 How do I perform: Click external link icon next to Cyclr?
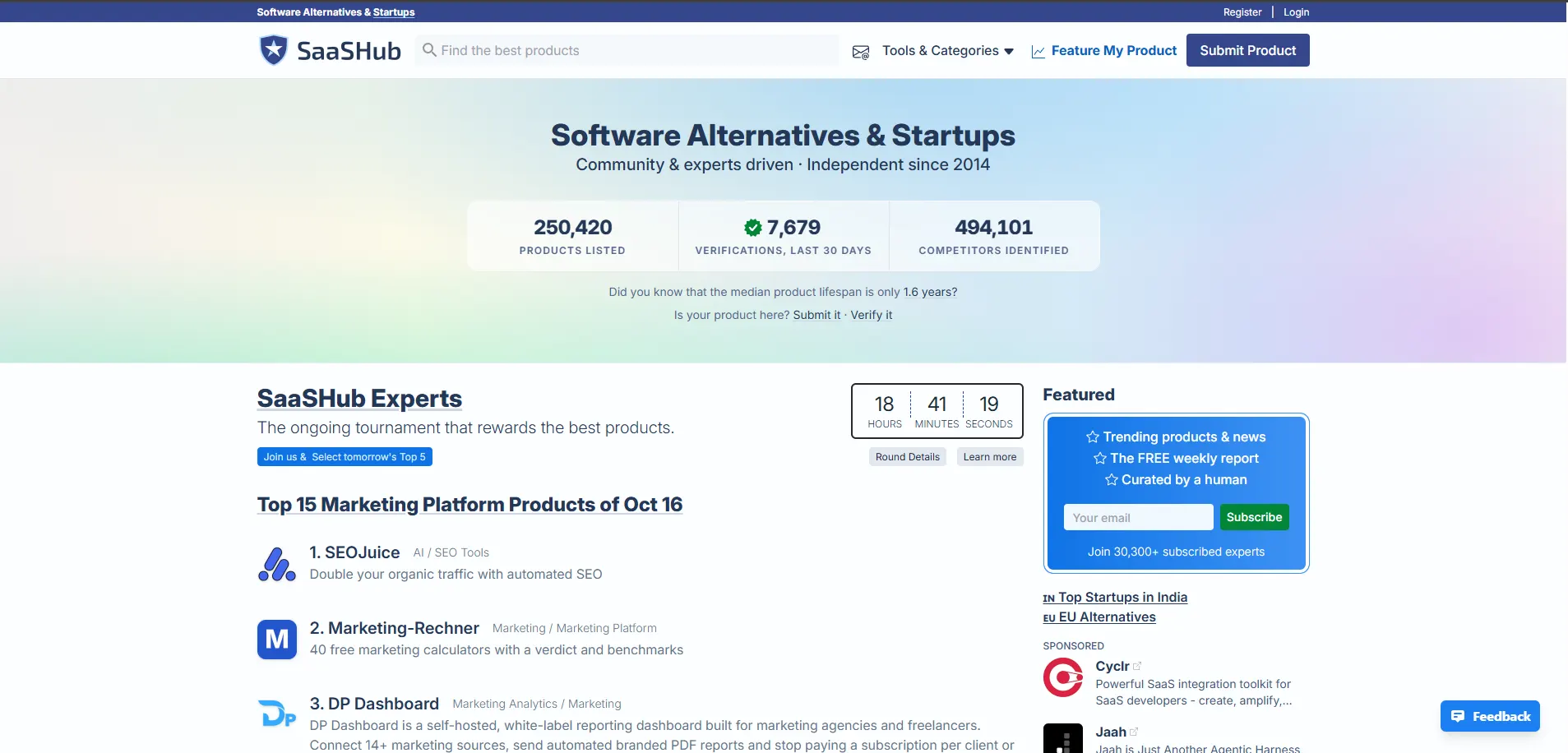tap(1137, 666)
